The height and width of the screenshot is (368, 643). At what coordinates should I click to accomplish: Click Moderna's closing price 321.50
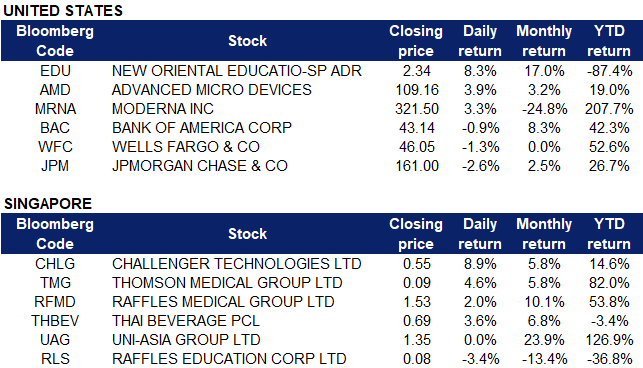pos(417,109)
